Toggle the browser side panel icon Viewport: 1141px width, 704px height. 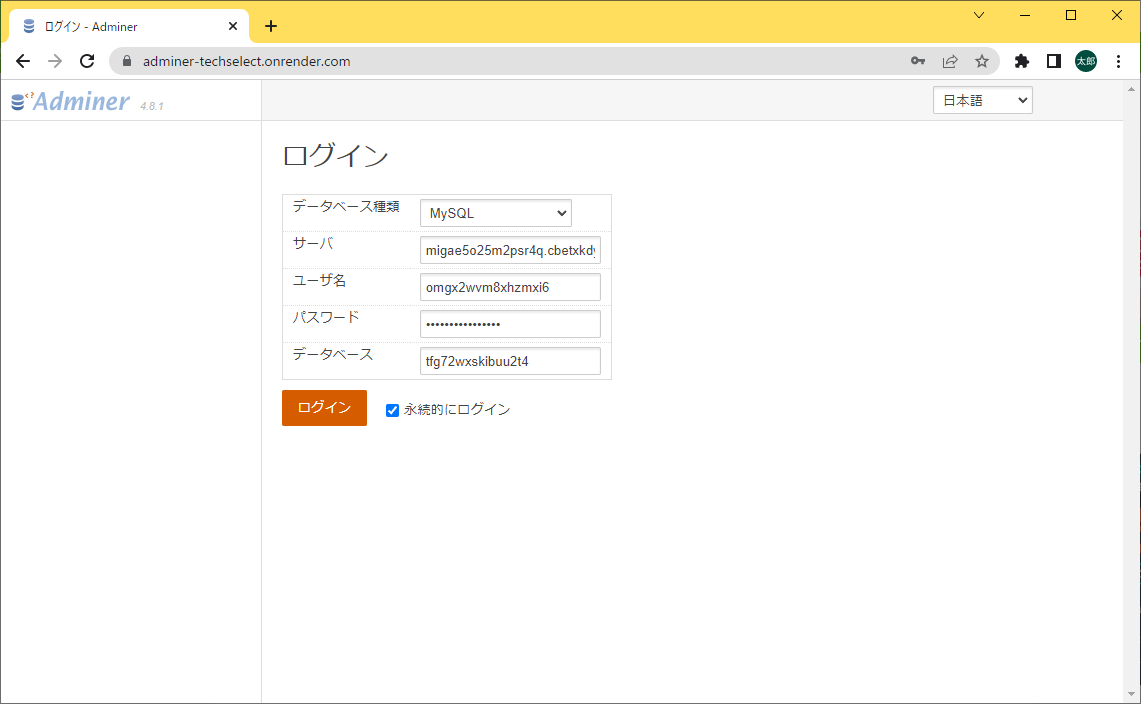coord(1054,61)
